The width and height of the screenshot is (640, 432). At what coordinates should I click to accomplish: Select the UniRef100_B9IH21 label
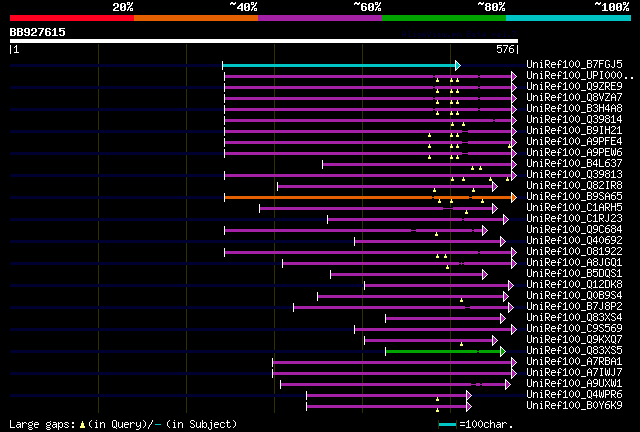(574, 130)
